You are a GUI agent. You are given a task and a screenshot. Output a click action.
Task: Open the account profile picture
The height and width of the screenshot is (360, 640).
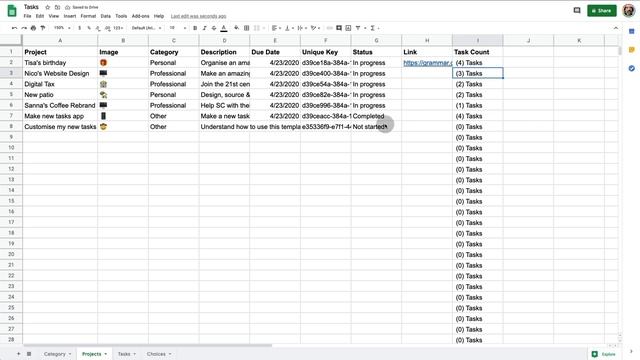click(x=629, y=11)
